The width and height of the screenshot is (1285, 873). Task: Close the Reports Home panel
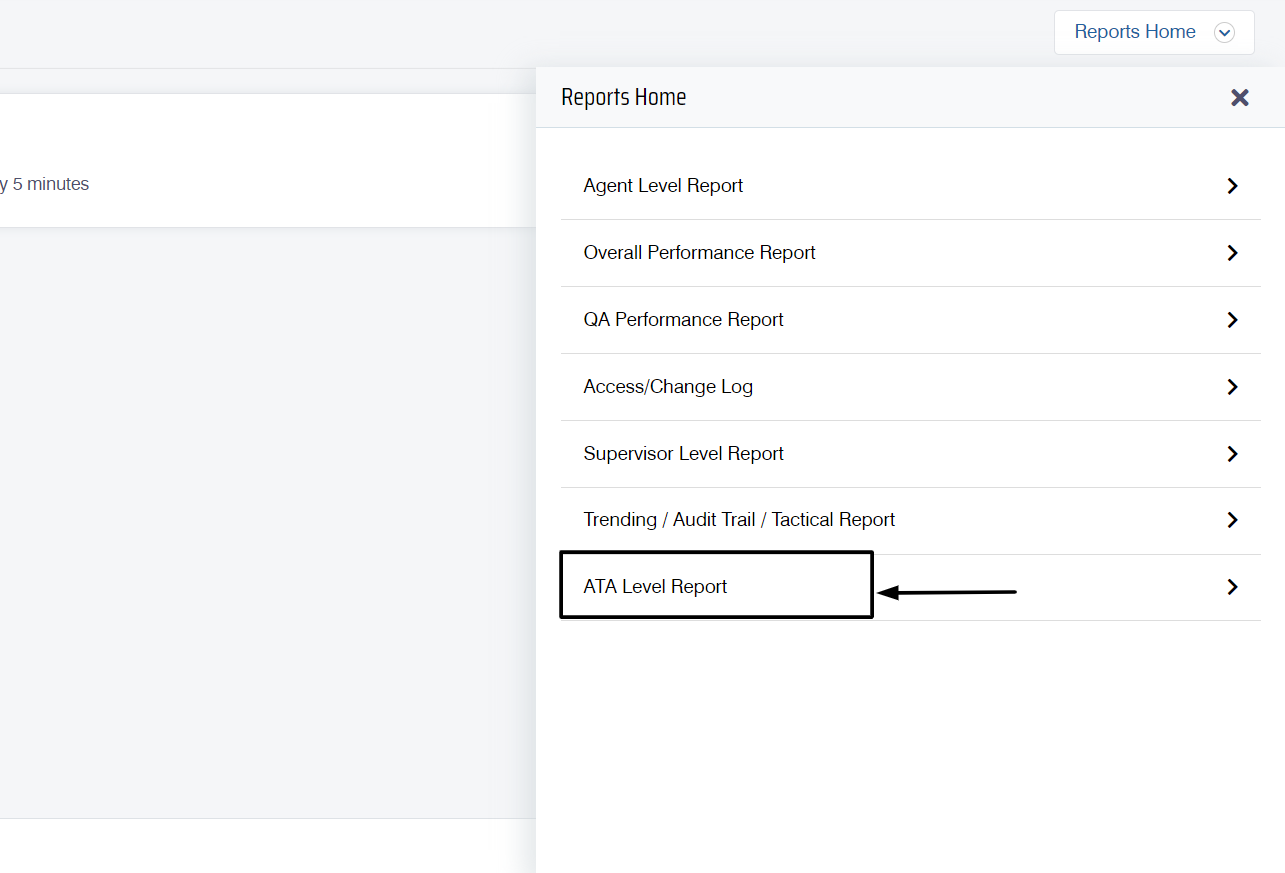(1240, 97)
